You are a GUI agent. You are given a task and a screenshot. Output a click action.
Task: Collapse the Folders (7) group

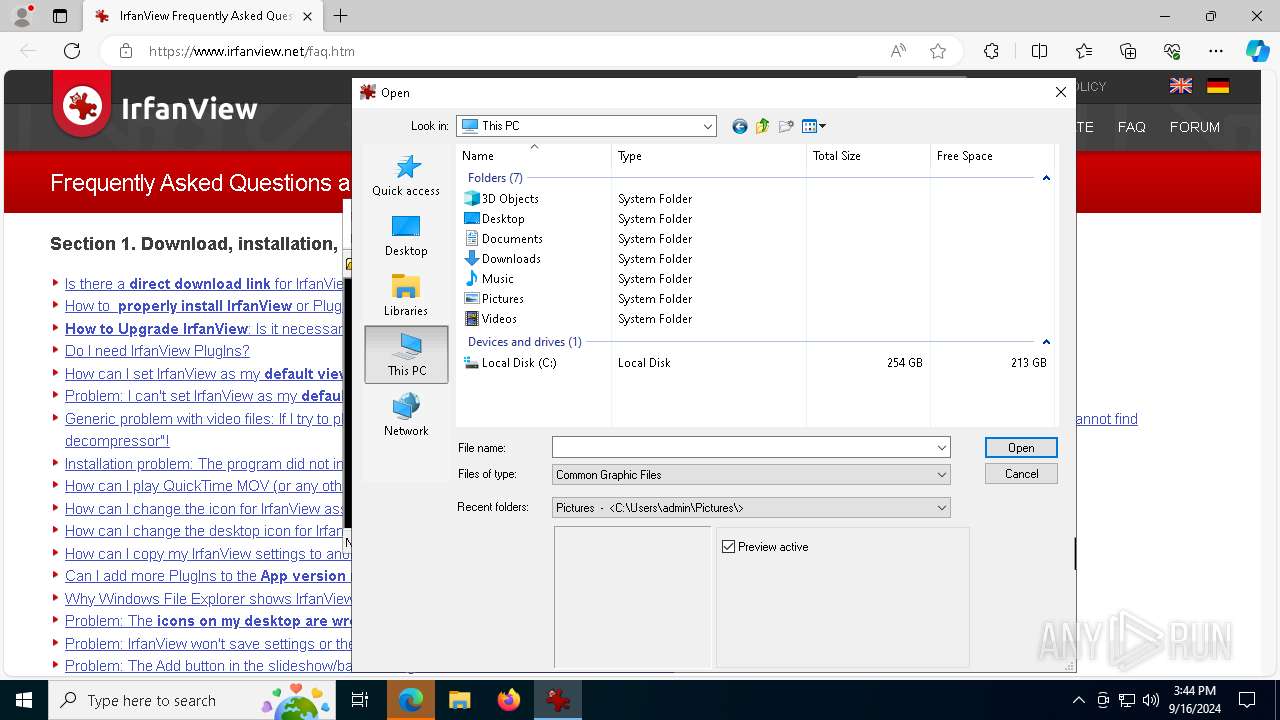pyautogui.click(x=1046, y=178)
